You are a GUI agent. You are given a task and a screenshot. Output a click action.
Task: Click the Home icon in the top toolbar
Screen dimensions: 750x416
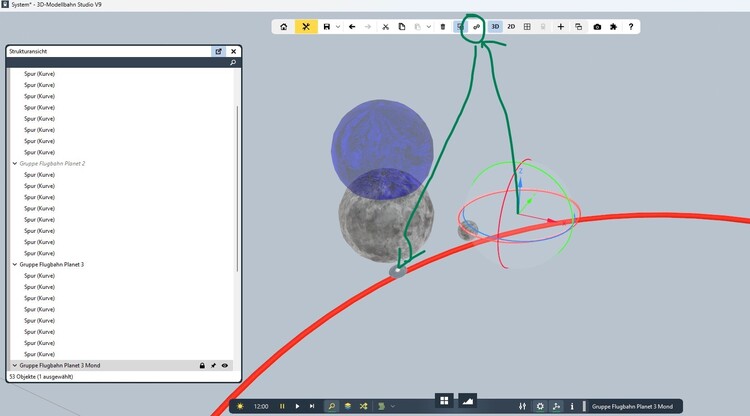[x=284, y=27]
